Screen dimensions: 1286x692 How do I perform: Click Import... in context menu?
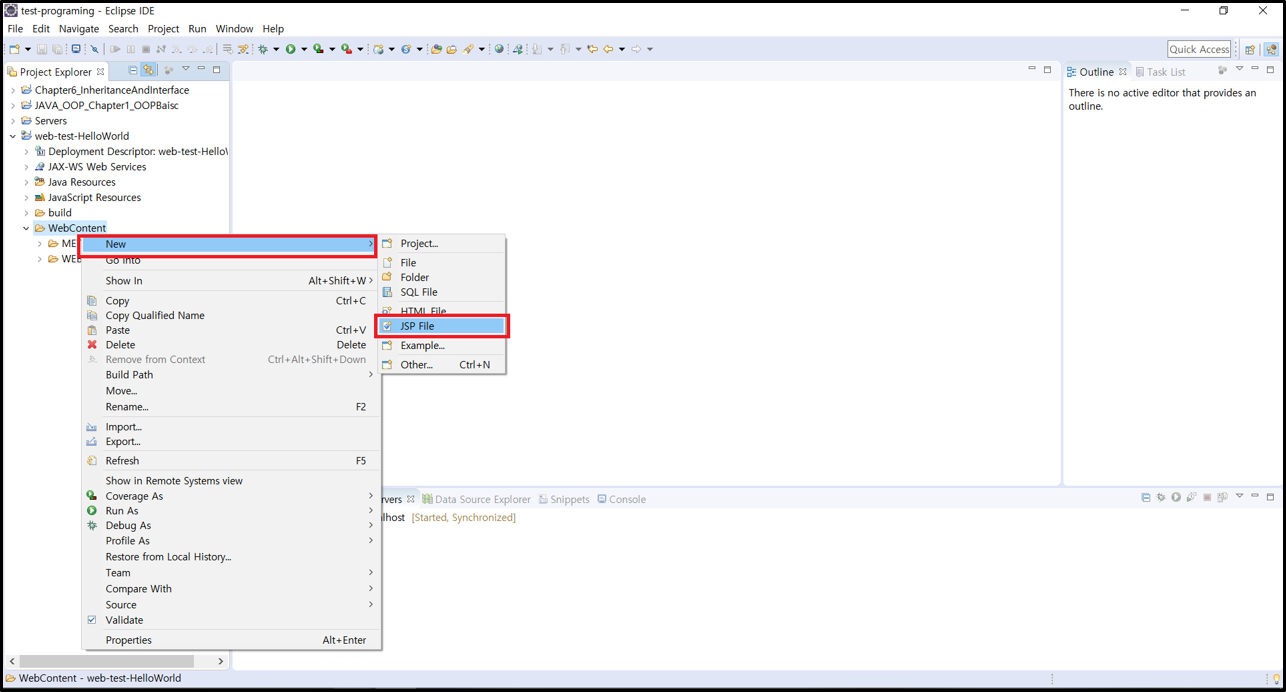(x=230, y=427)
